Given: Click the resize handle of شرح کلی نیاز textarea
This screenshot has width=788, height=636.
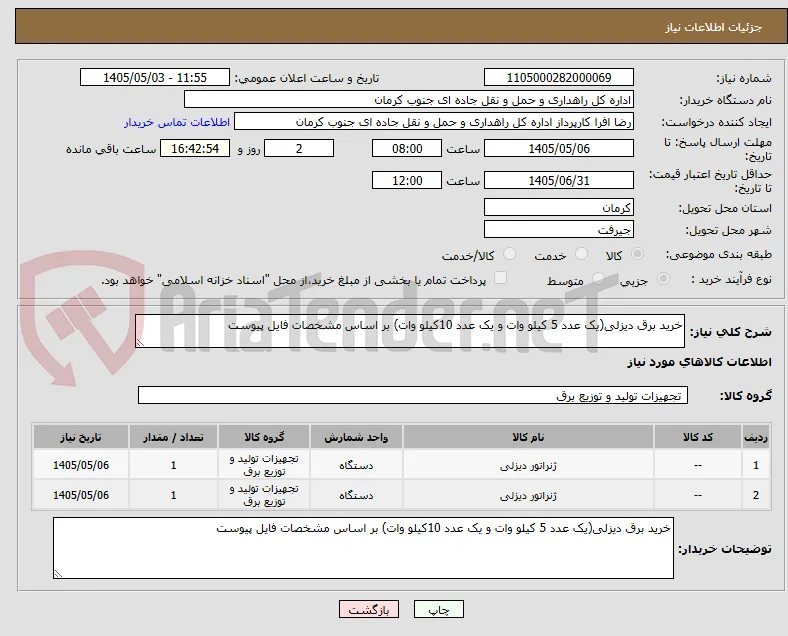Looking at the screenshot, I should pos(140,343).
